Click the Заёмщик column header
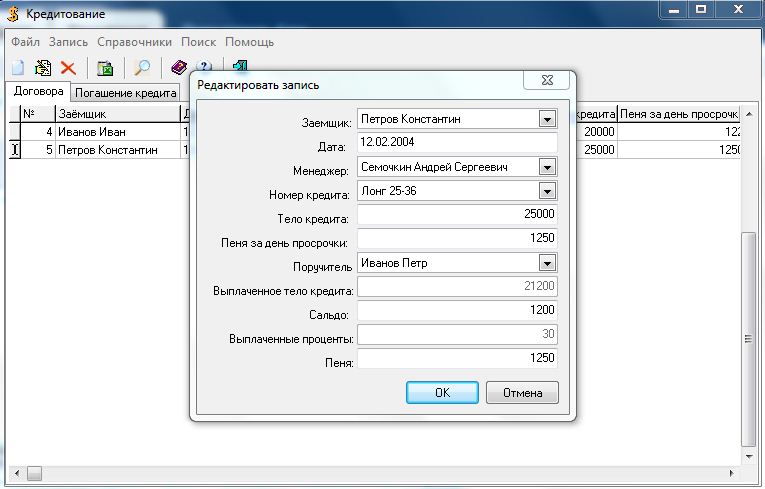This screenshot has width=765, height=489. coord(118,114)
